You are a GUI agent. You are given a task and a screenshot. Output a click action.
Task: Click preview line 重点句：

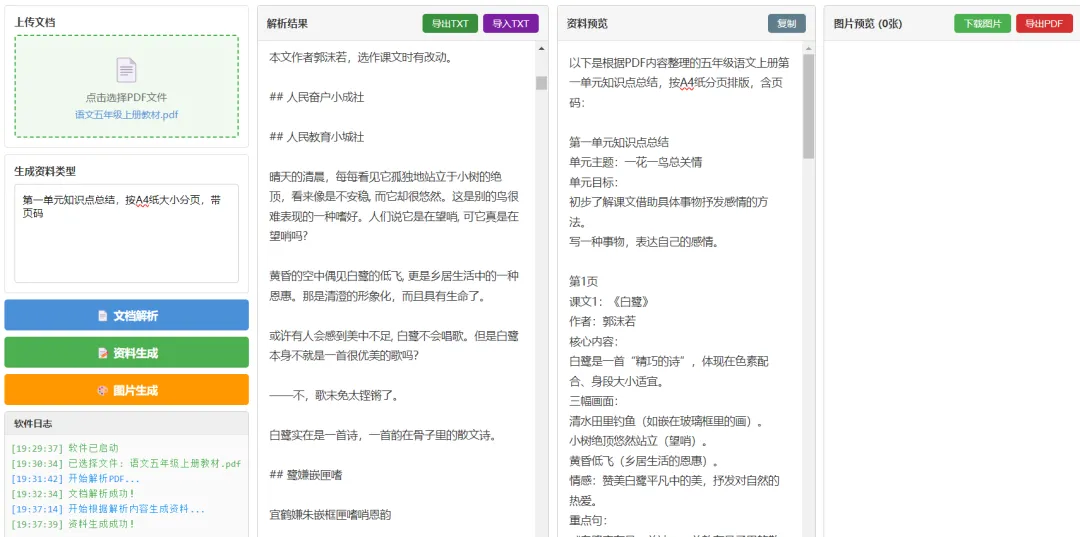pyautogui.click(x=588, y=520)
